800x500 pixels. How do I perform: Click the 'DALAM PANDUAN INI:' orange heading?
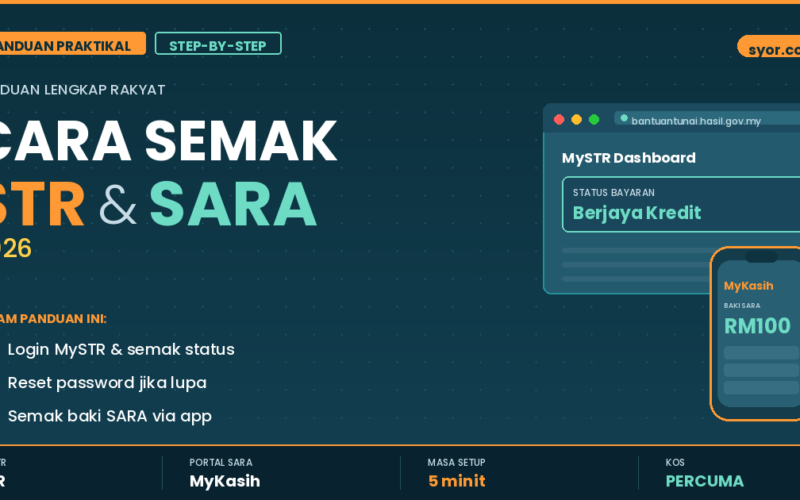click(x=53, y=319)
